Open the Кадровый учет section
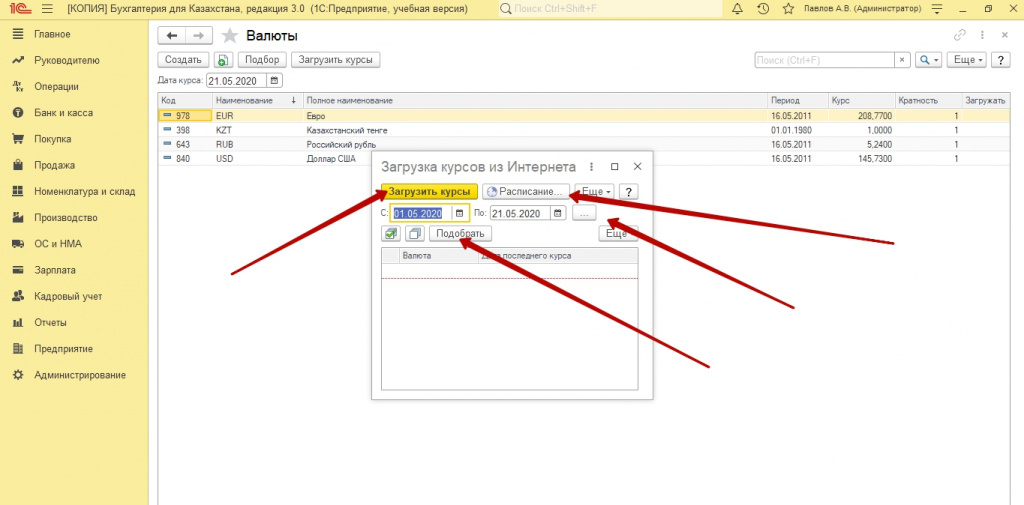 68,296
